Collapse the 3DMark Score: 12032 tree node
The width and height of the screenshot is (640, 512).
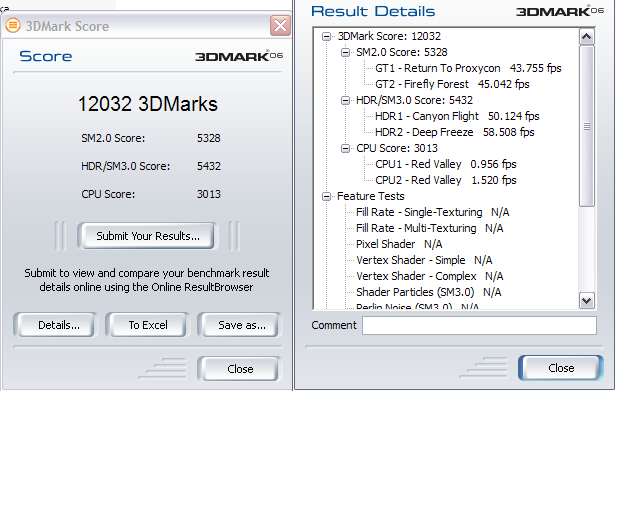click(326, 36)
